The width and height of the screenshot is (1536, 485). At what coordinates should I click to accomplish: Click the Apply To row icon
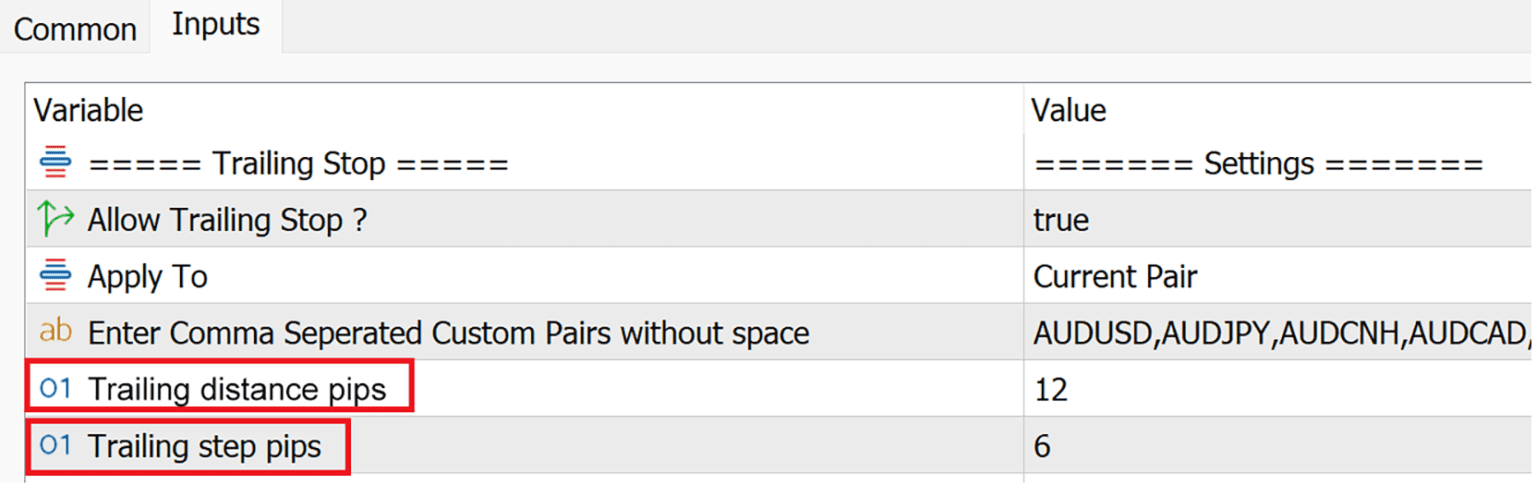56,275
